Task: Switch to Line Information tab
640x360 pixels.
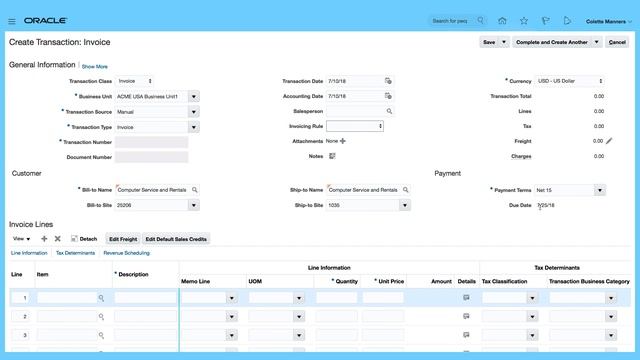Action: (29, 253)
